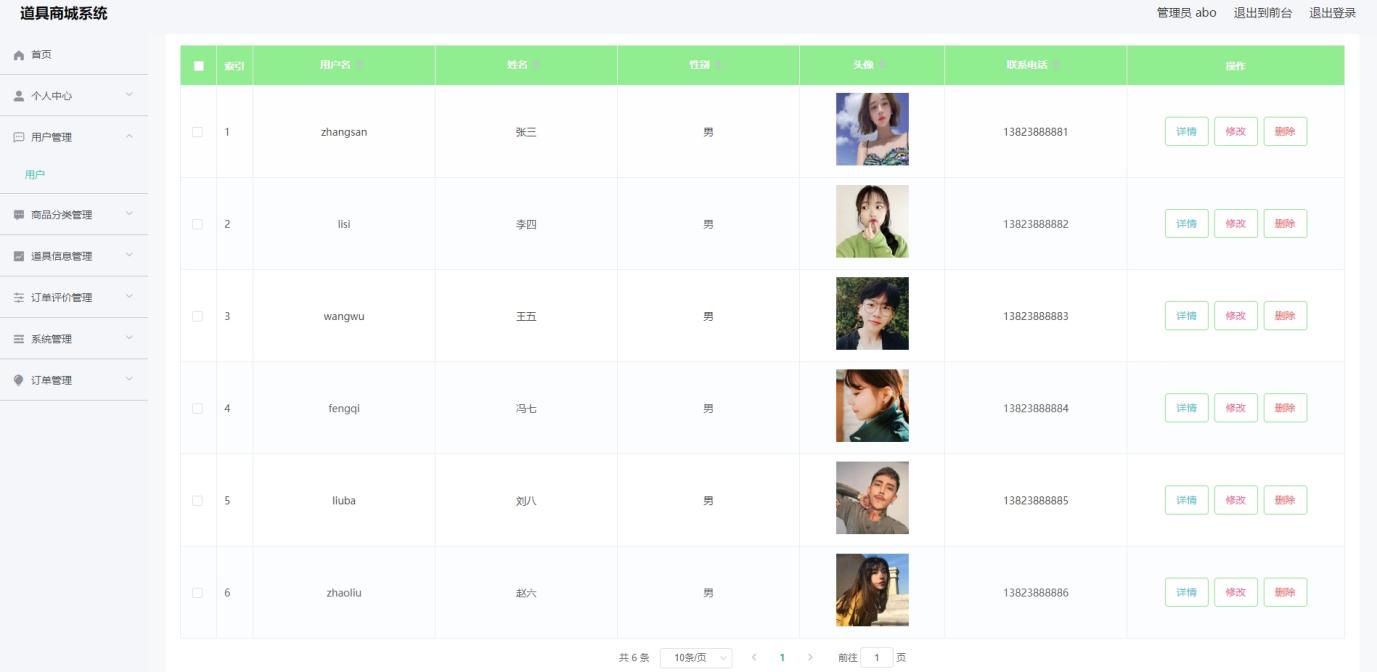1377x672 pixels.
Task: Click the 订单评价管理 sliders icon
Action: [x=18, y=298]
